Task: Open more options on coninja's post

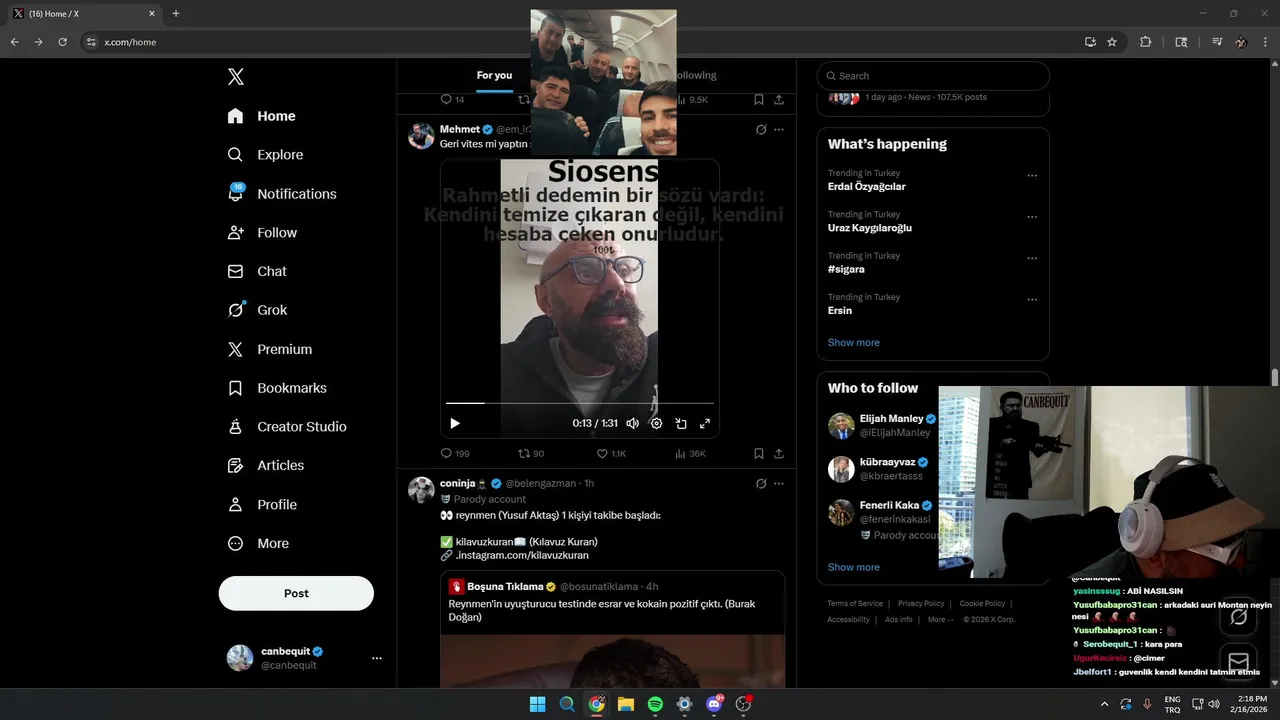Action: 779,484
